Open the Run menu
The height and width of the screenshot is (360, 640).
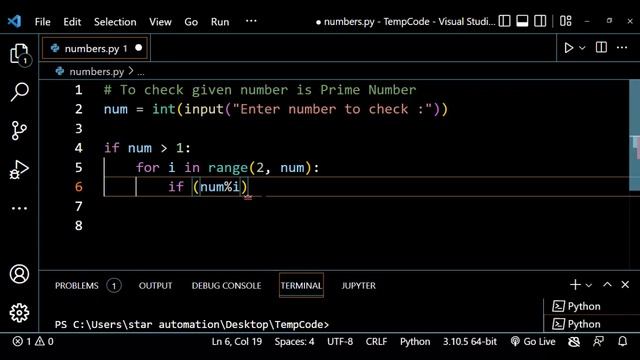click(x=220, y=22)
